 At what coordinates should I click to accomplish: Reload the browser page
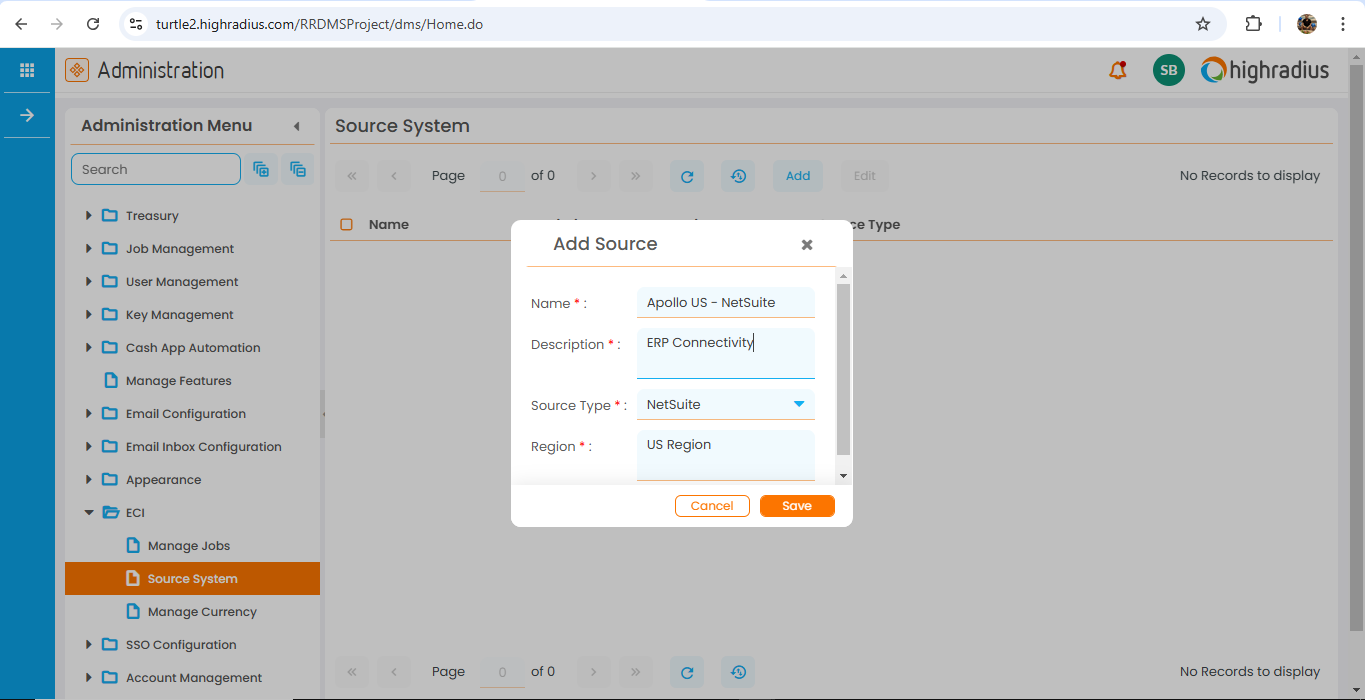[93, 24]
